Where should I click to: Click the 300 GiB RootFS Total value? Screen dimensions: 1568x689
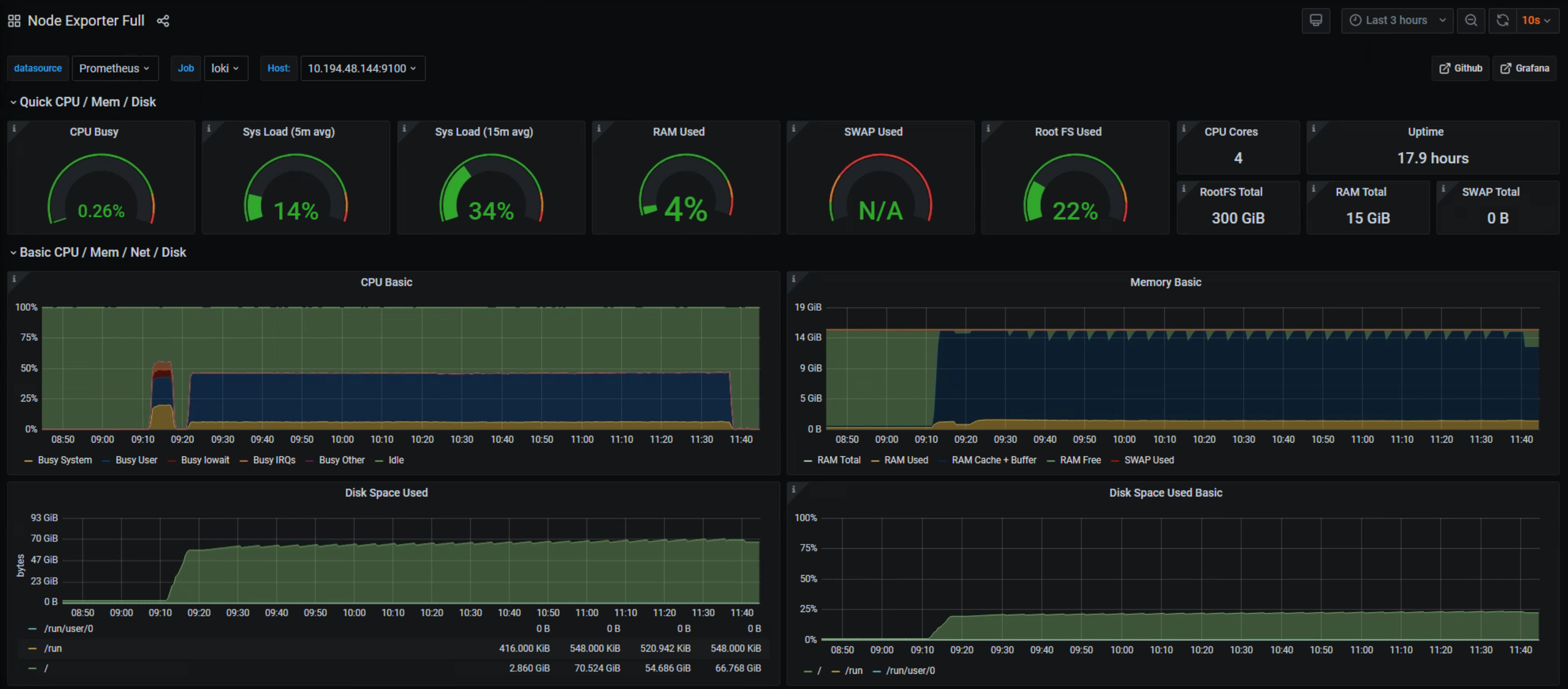pyautogui.click(x=1238, y=218)
